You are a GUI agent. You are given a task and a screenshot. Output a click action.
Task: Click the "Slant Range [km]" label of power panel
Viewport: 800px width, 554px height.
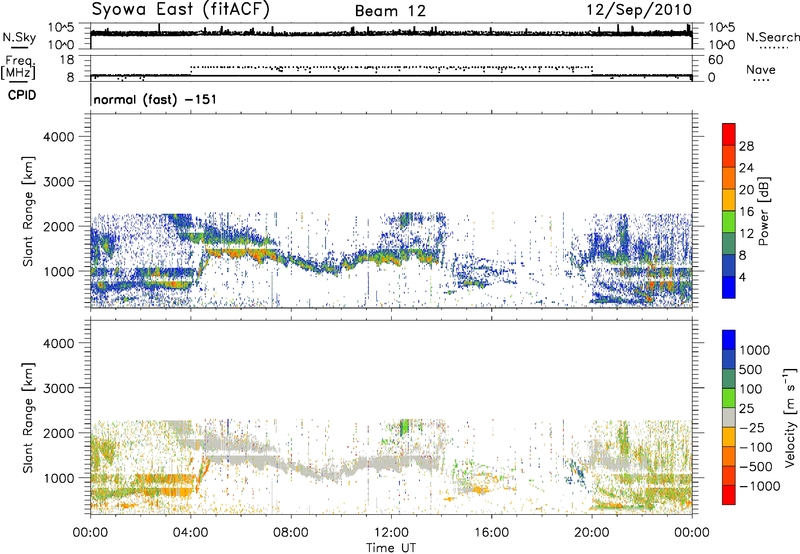pyautogui.click(x=28, y=211)
